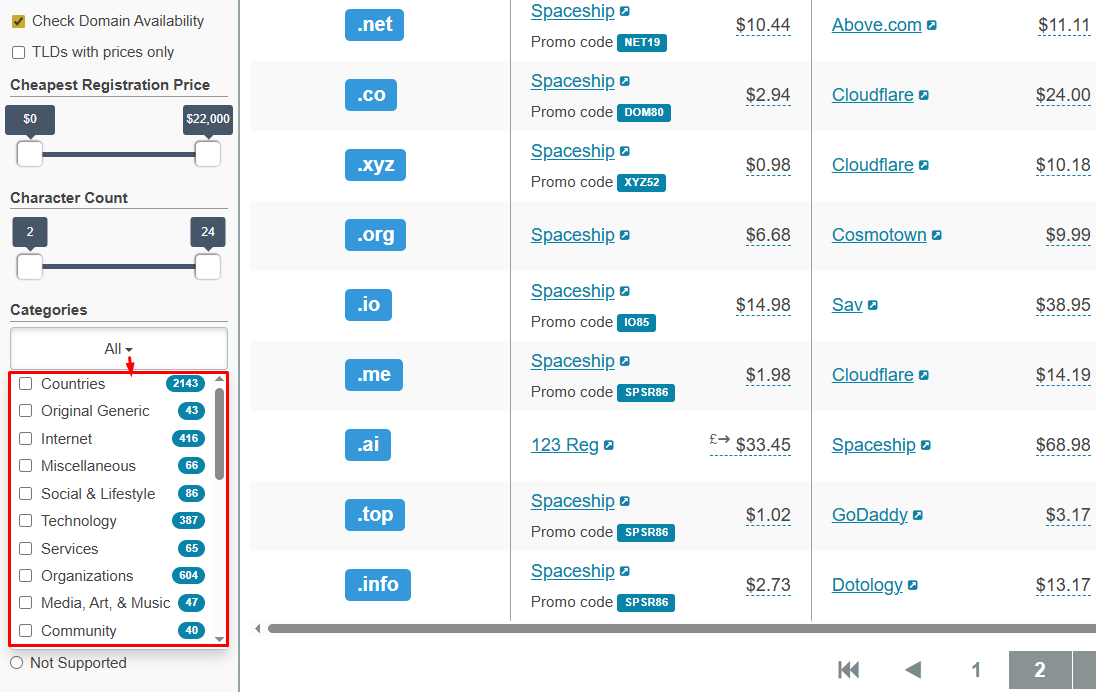Image resolution: width=1096 pixels, height=692 pixels.
Task: Click the DOM80 promo code badge
Action: (644, 113)
